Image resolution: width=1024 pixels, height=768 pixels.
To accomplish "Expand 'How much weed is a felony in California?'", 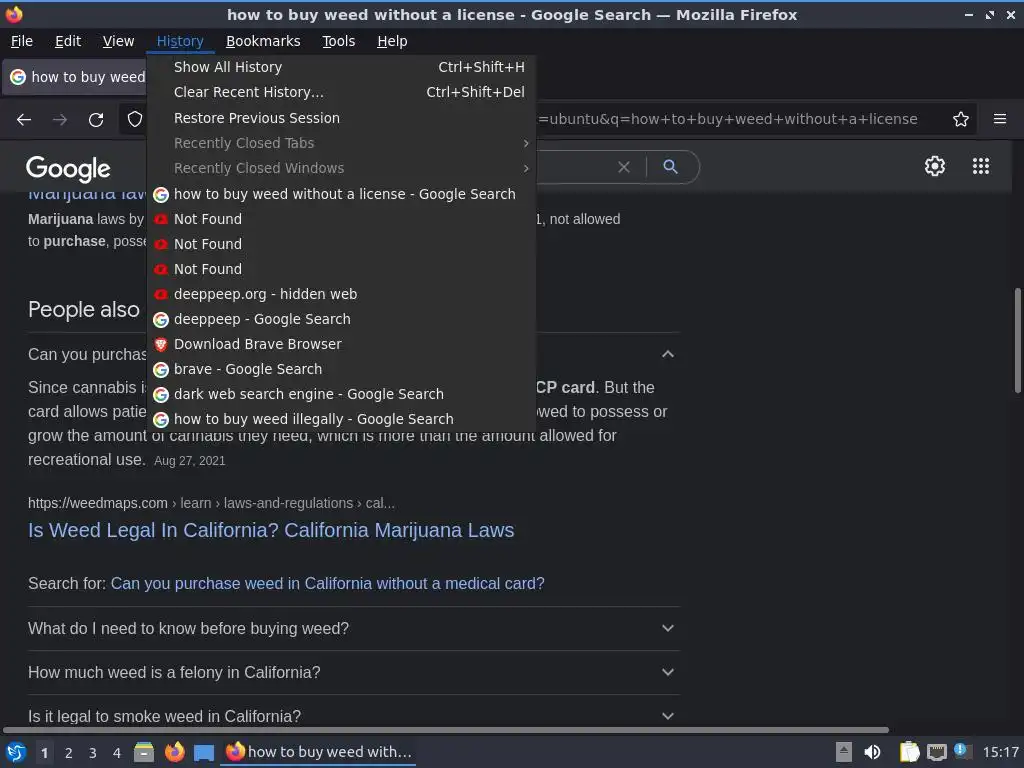I will (x=353, y=672).
